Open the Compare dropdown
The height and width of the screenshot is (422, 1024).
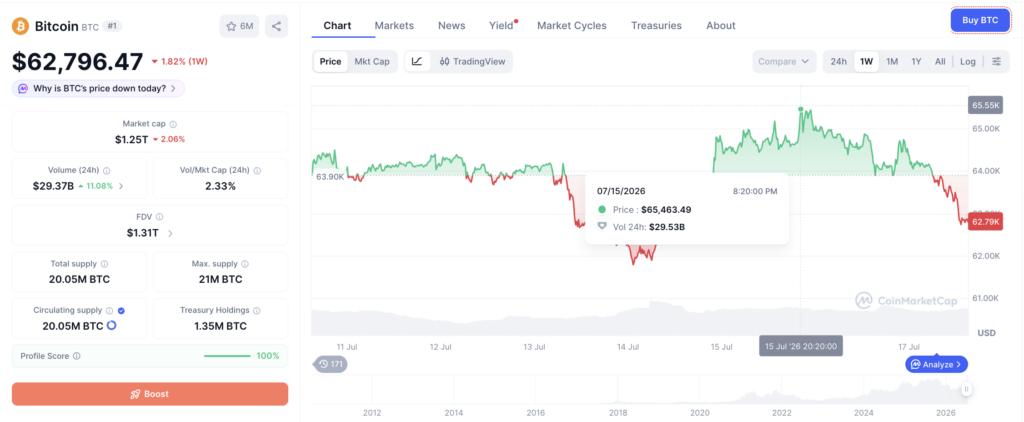click(784, 61)
